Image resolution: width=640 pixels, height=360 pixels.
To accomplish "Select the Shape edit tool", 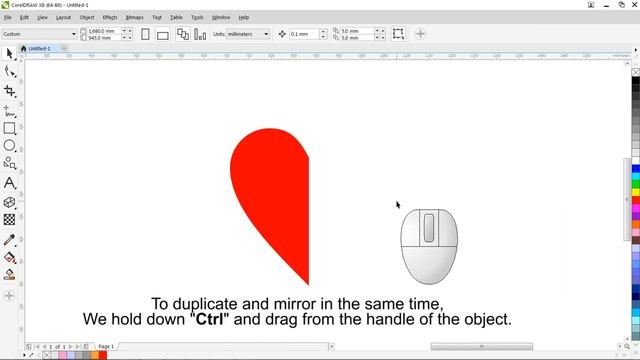I will [9, 71].
